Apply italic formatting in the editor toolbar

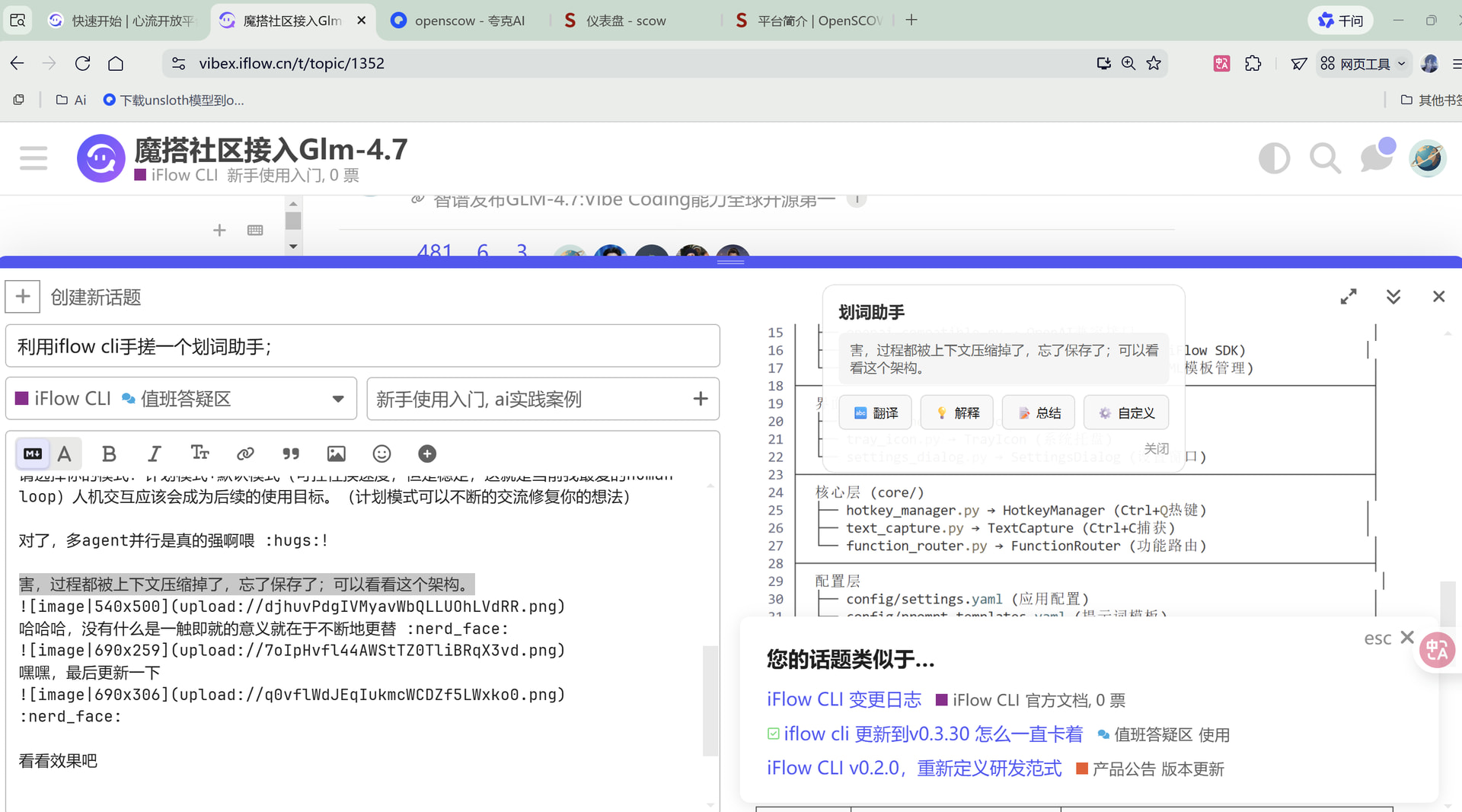pyautogui.click(x=154, y=454)
